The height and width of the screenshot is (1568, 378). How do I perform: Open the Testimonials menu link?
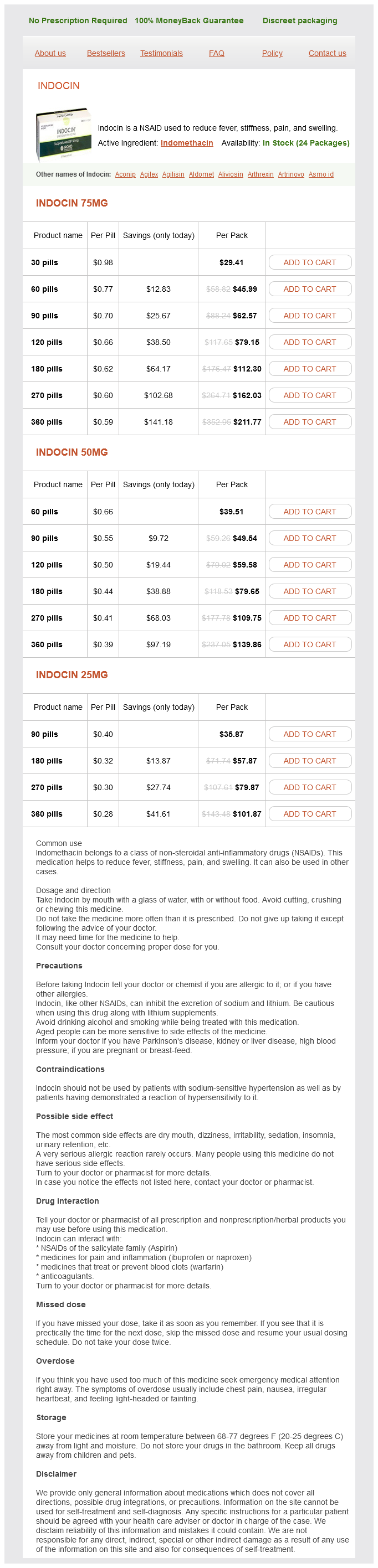161,54
